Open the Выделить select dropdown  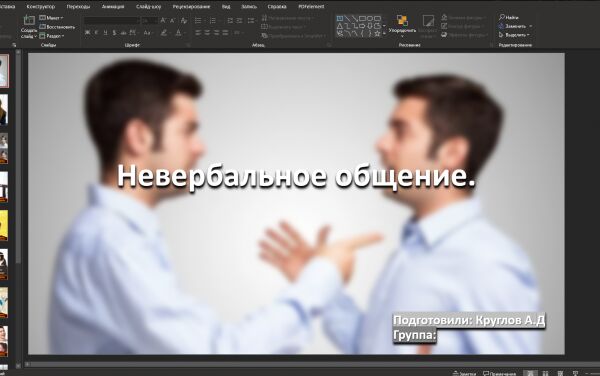tap(514, 35)
